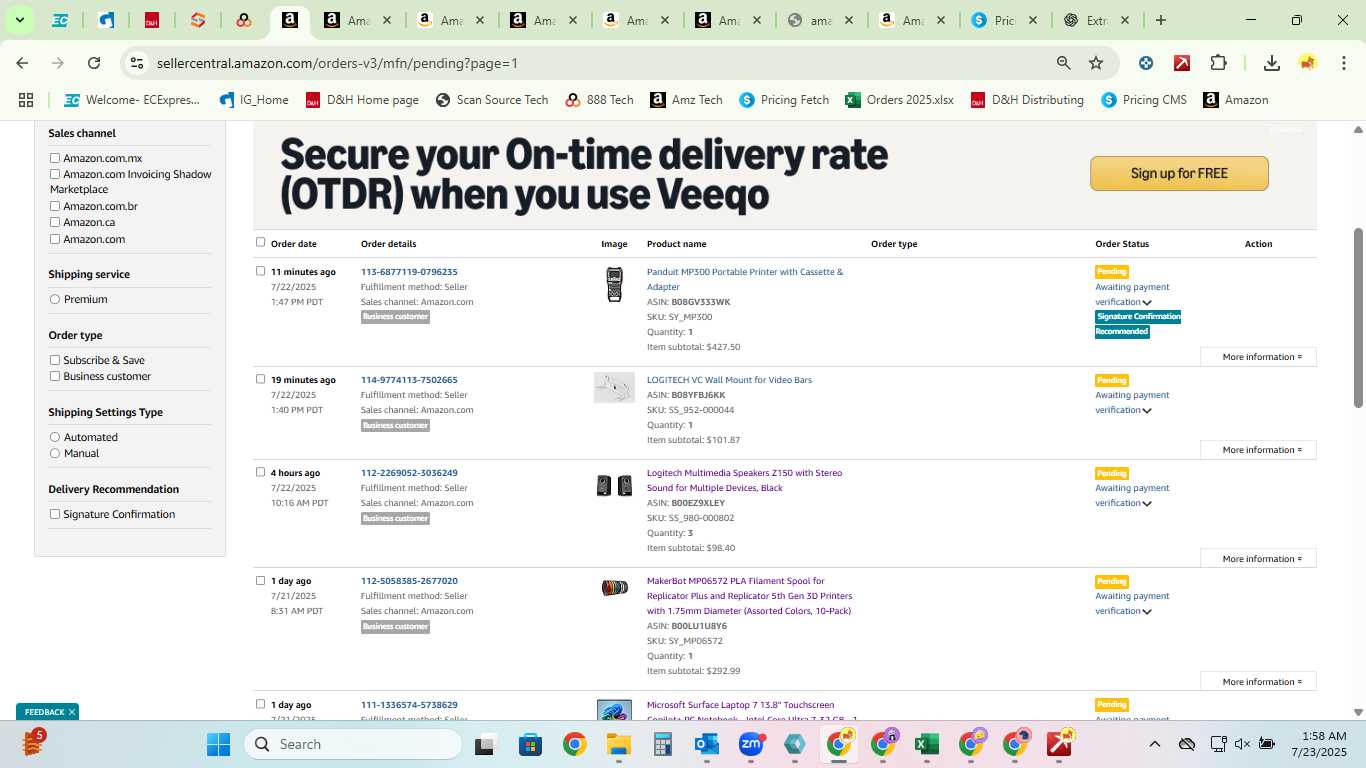Open File Explorer from taskbar
Image resolution: width=1366 pixels, height=768 pixels.
(618, 744)
